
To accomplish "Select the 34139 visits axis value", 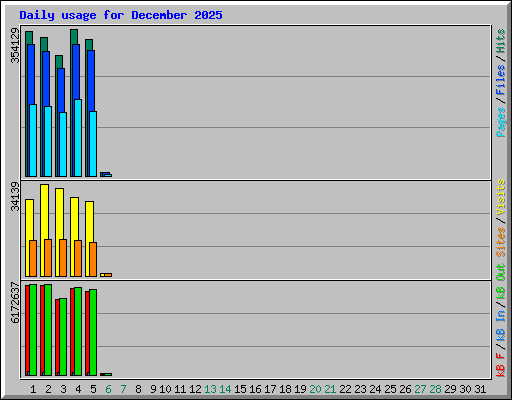I will (15, 196).
